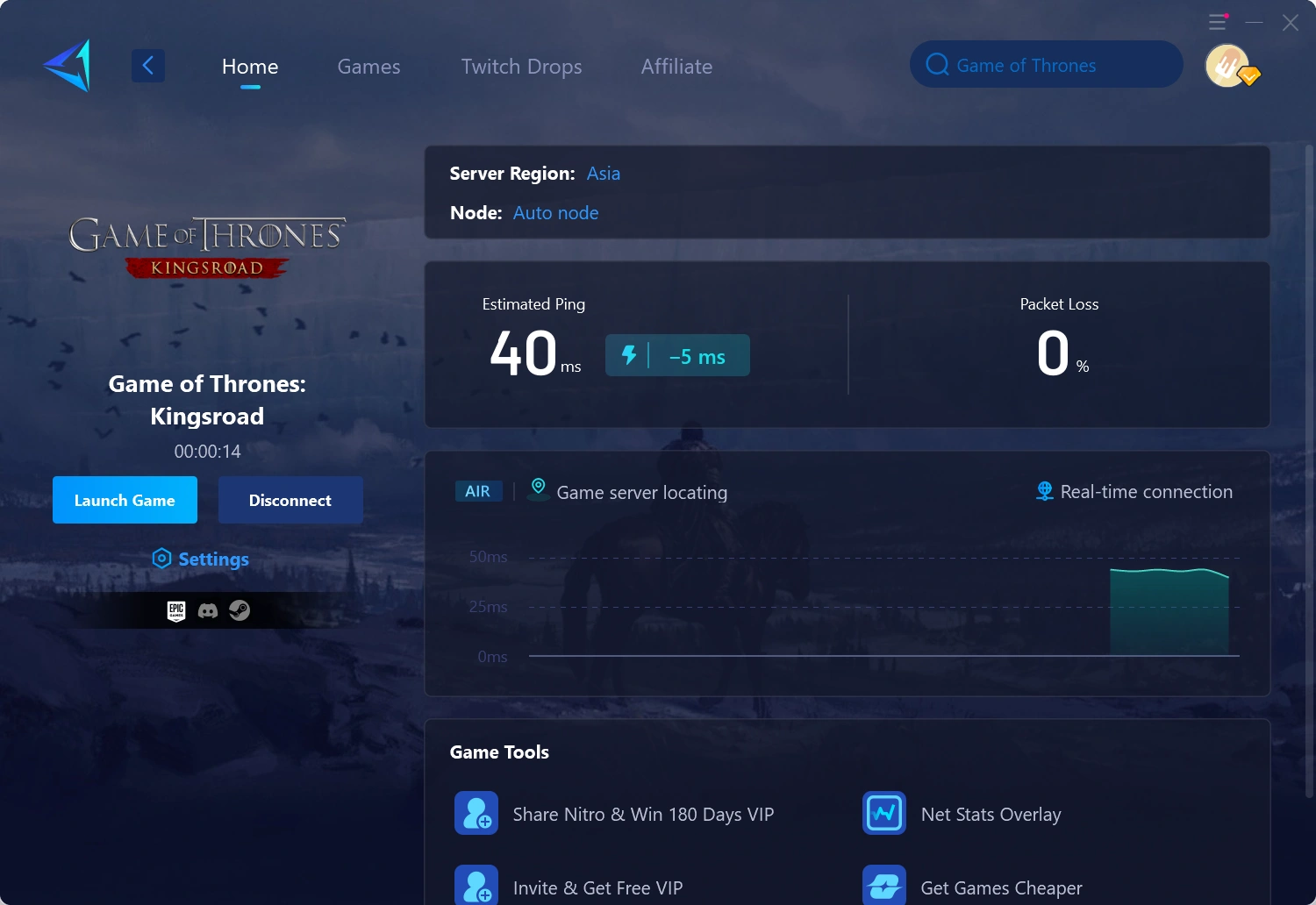Screen dimensions: 1316x905
Task: Click the Disconnect button
Action: 290,500
